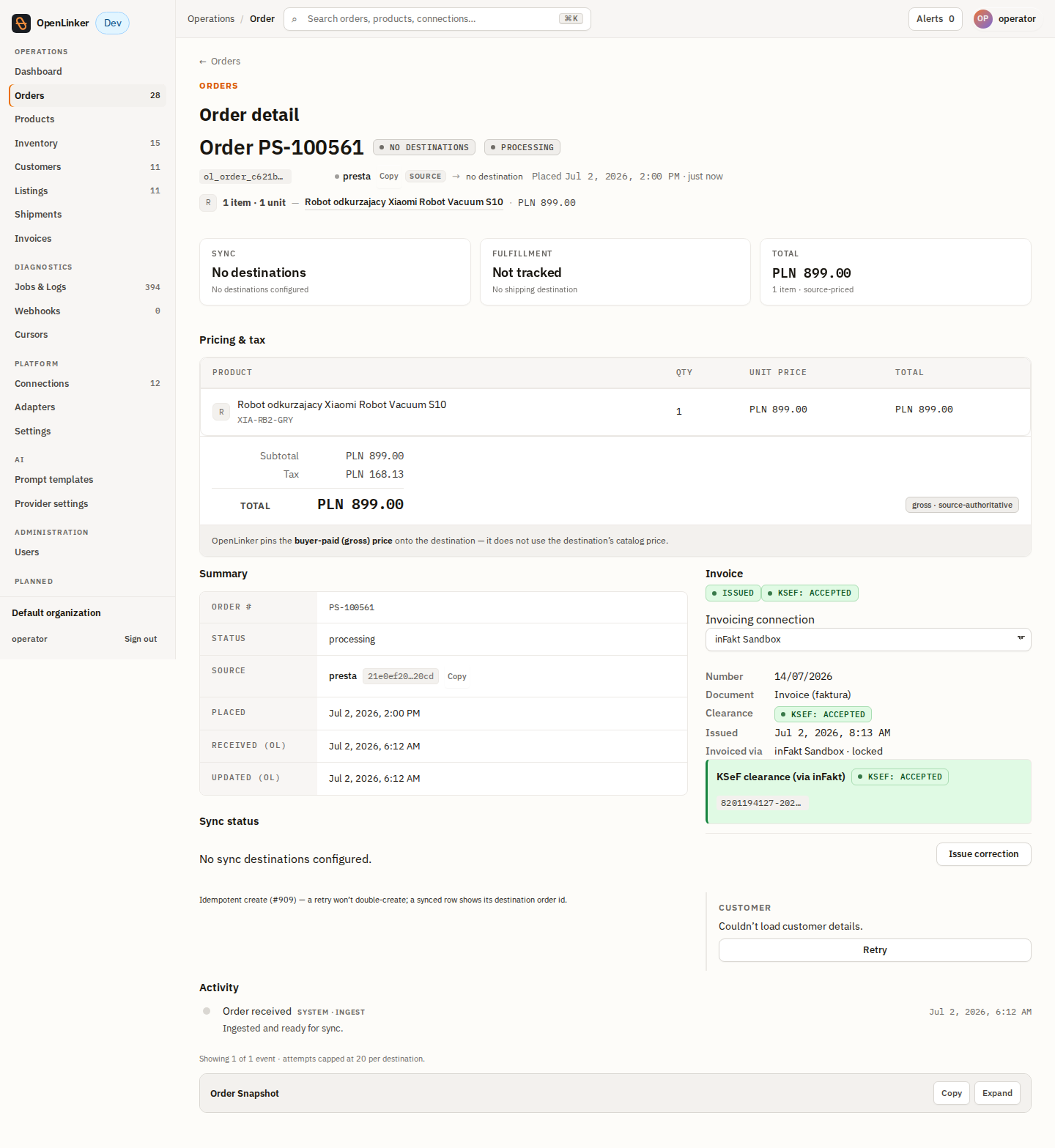Click Tax PLN 168.13 value
The image size is (1055, 1148).
pyautogui.click(x=374, y=475)
